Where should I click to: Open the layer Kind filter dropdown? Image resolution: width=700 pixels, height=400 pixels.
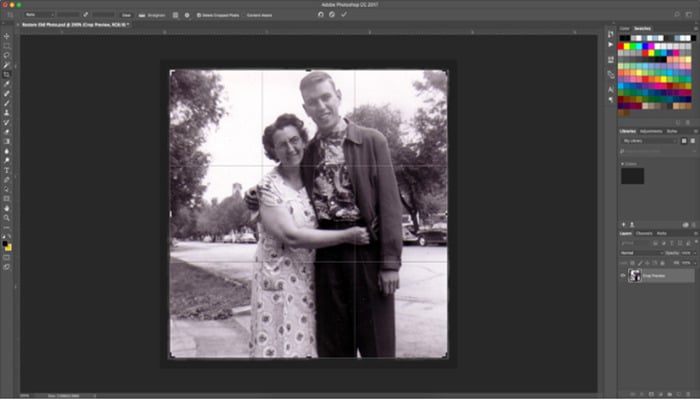(x=635, y=243)
